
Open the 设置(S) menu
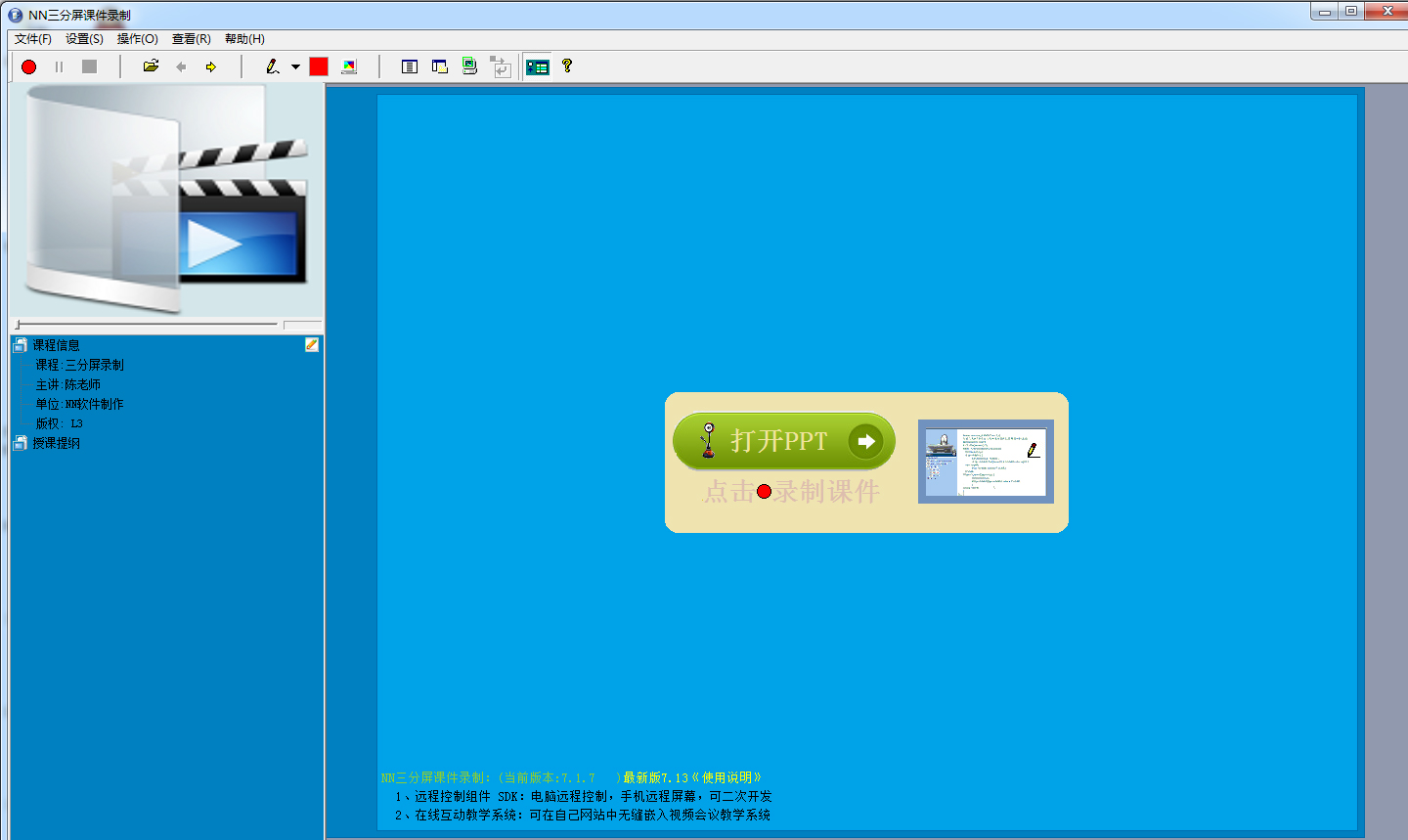84,39
